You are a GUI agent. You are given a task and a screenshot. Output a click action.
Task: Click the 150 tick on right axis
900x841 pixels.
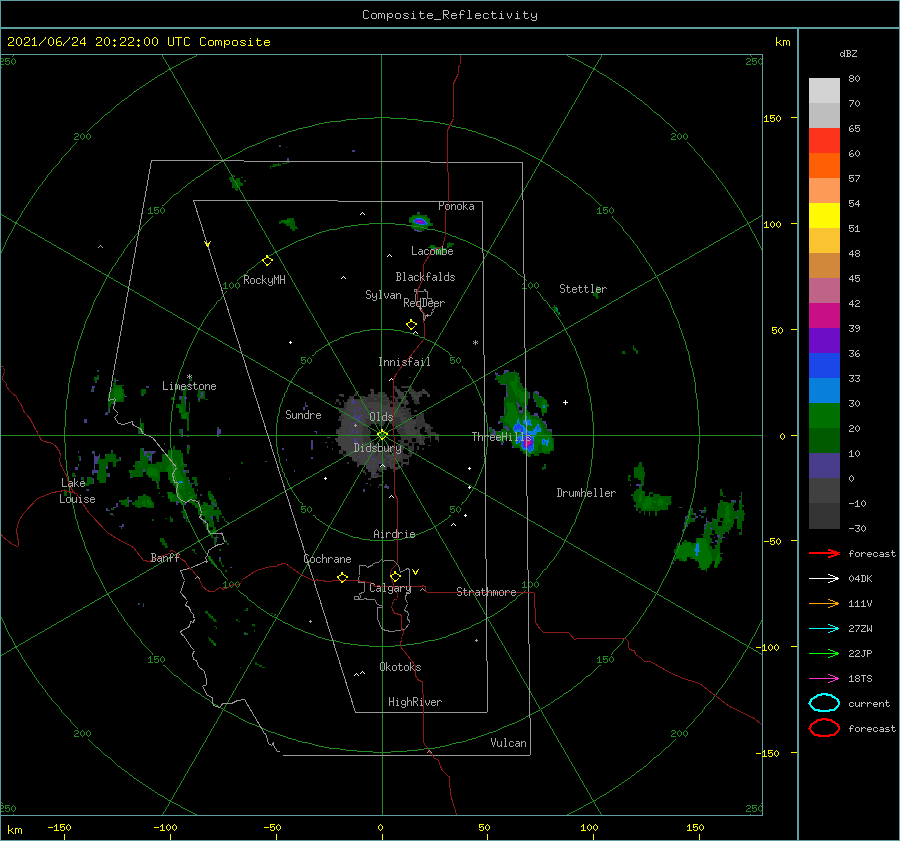click(x=772, y=118)
